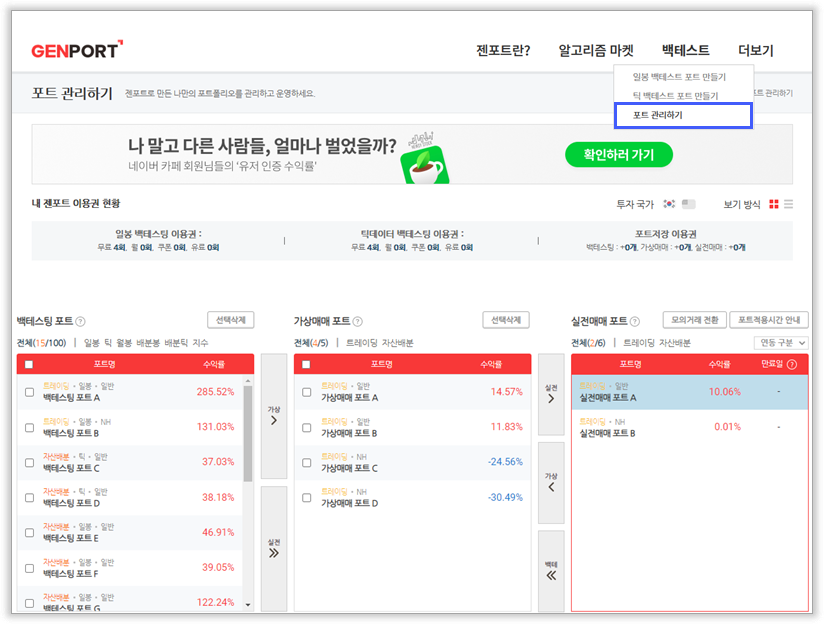
Task: Switch to list view mode
Action: pyautogui.click(x=788, y=204)
